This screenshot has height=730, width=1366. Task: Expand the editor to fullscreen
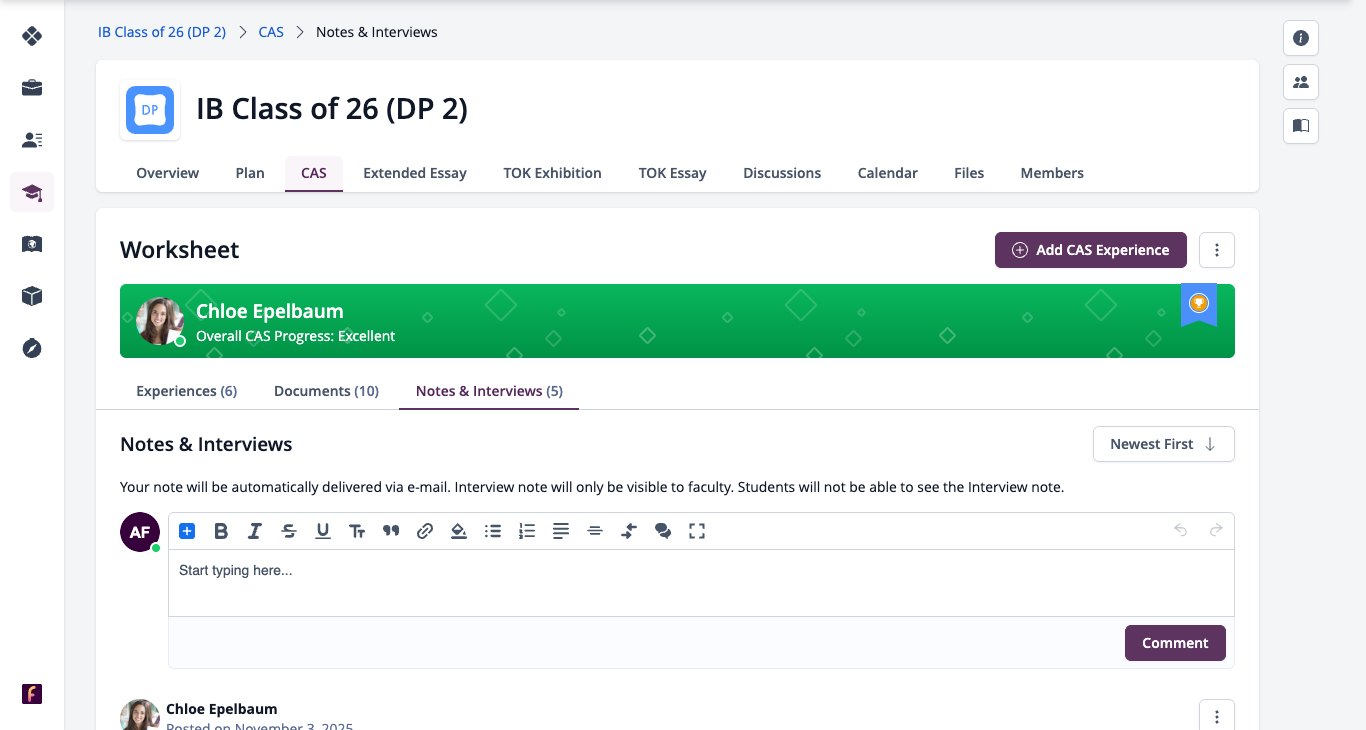[697, 531]
